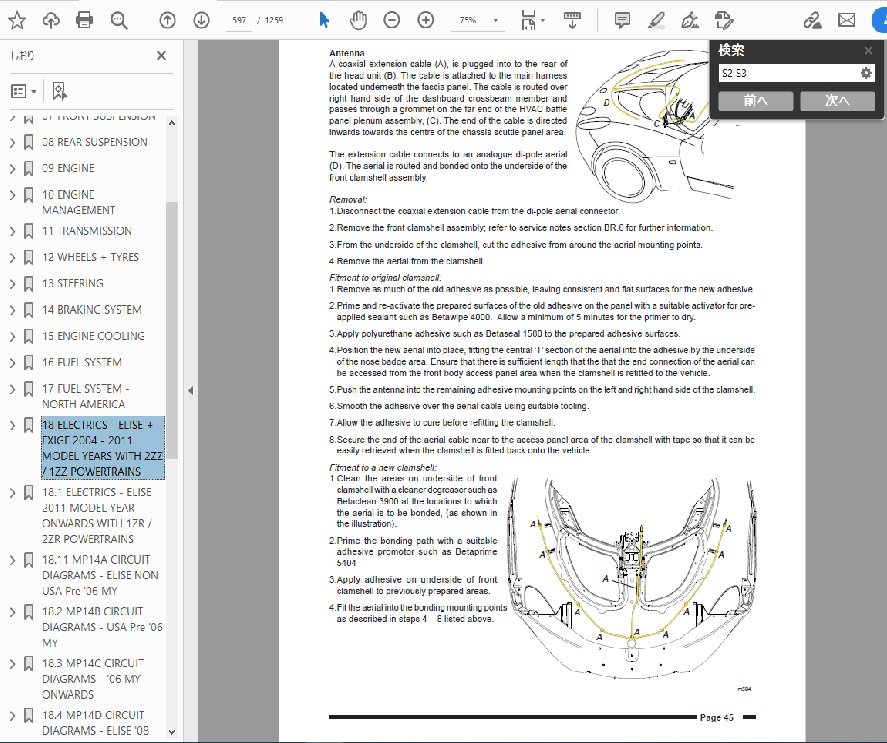Open 16 FUEL SYSTEM bookmark
Viewport: 887px width, 743px height.
click(x=82, y=362)
